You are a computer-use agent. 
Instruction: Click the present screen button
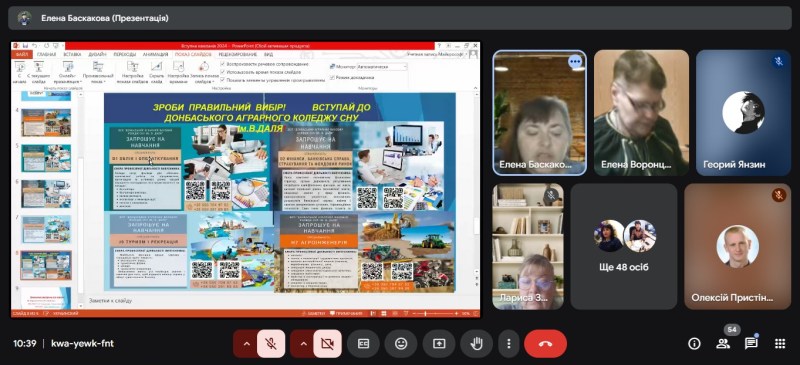(439, 344)
